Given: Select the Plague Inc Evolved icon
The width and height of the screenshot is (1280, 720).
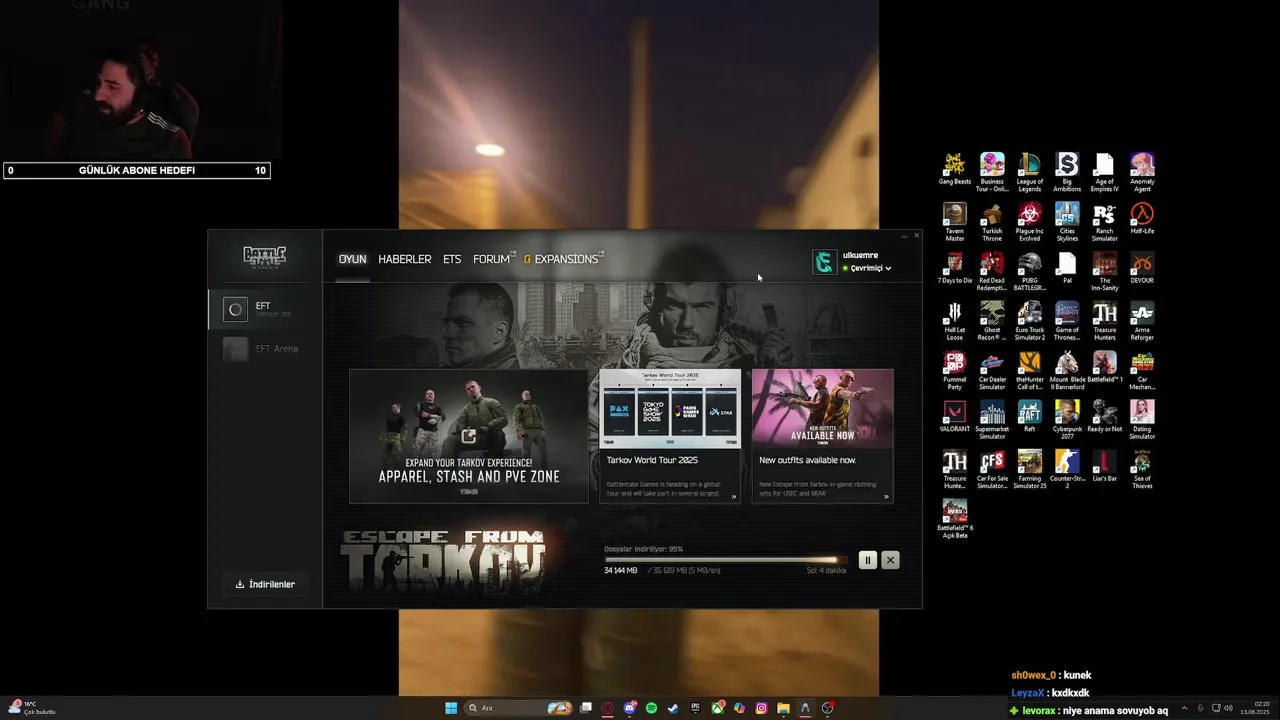Looking at the screenshot, I should (x=1029, y=222).
